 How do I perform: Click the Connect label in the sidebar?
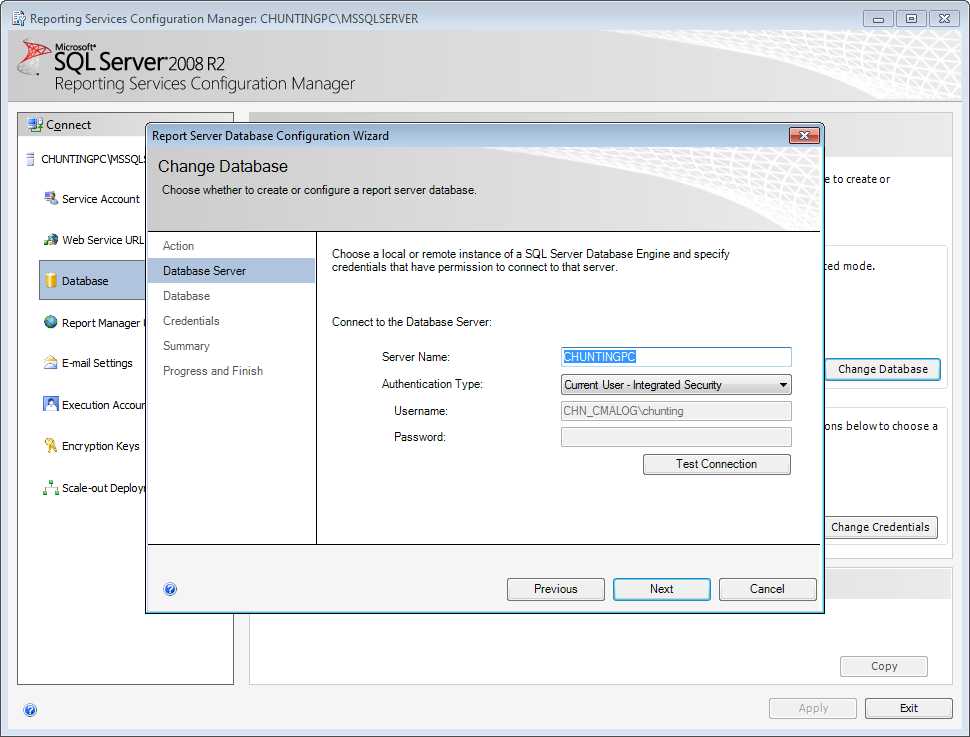(69, 125)
